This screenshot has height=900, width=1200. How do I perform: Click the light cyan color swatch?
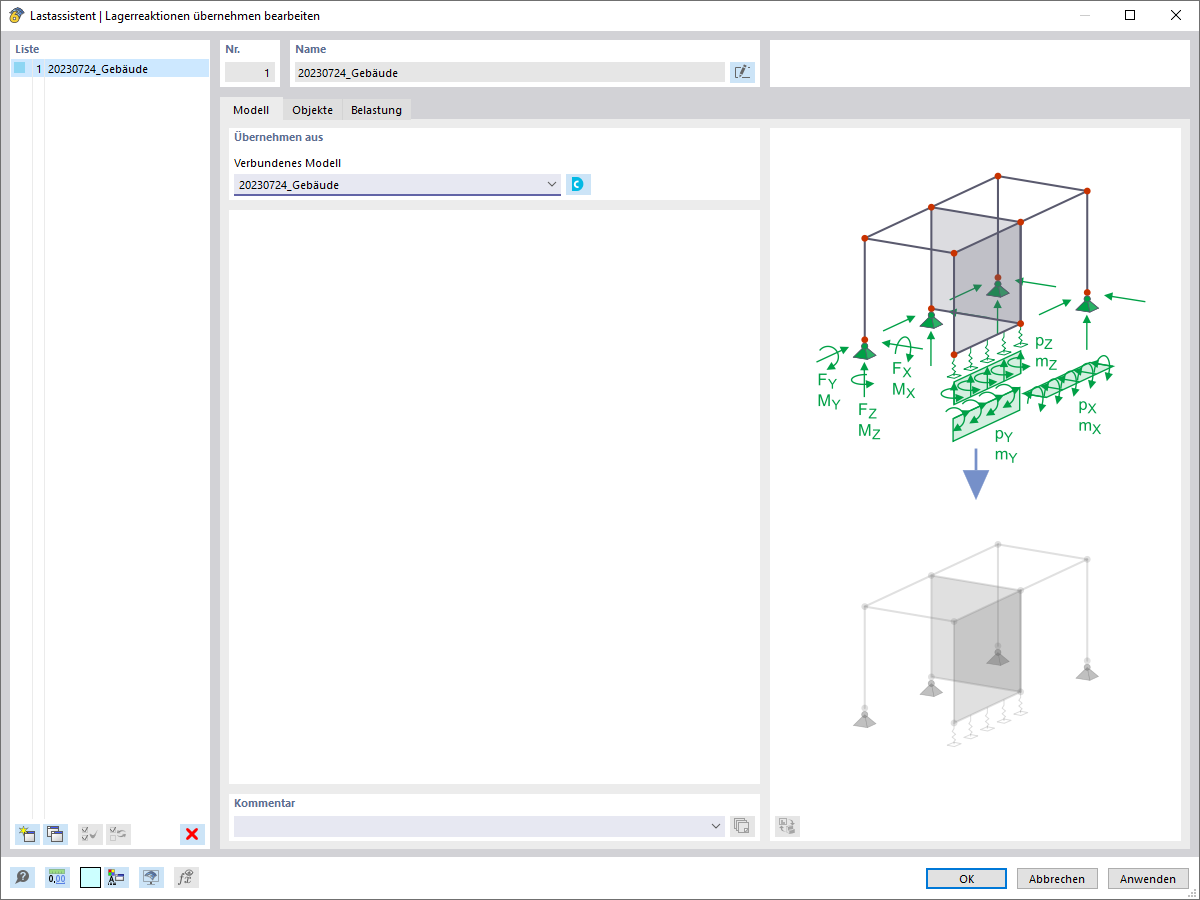(x=90, y=878)
